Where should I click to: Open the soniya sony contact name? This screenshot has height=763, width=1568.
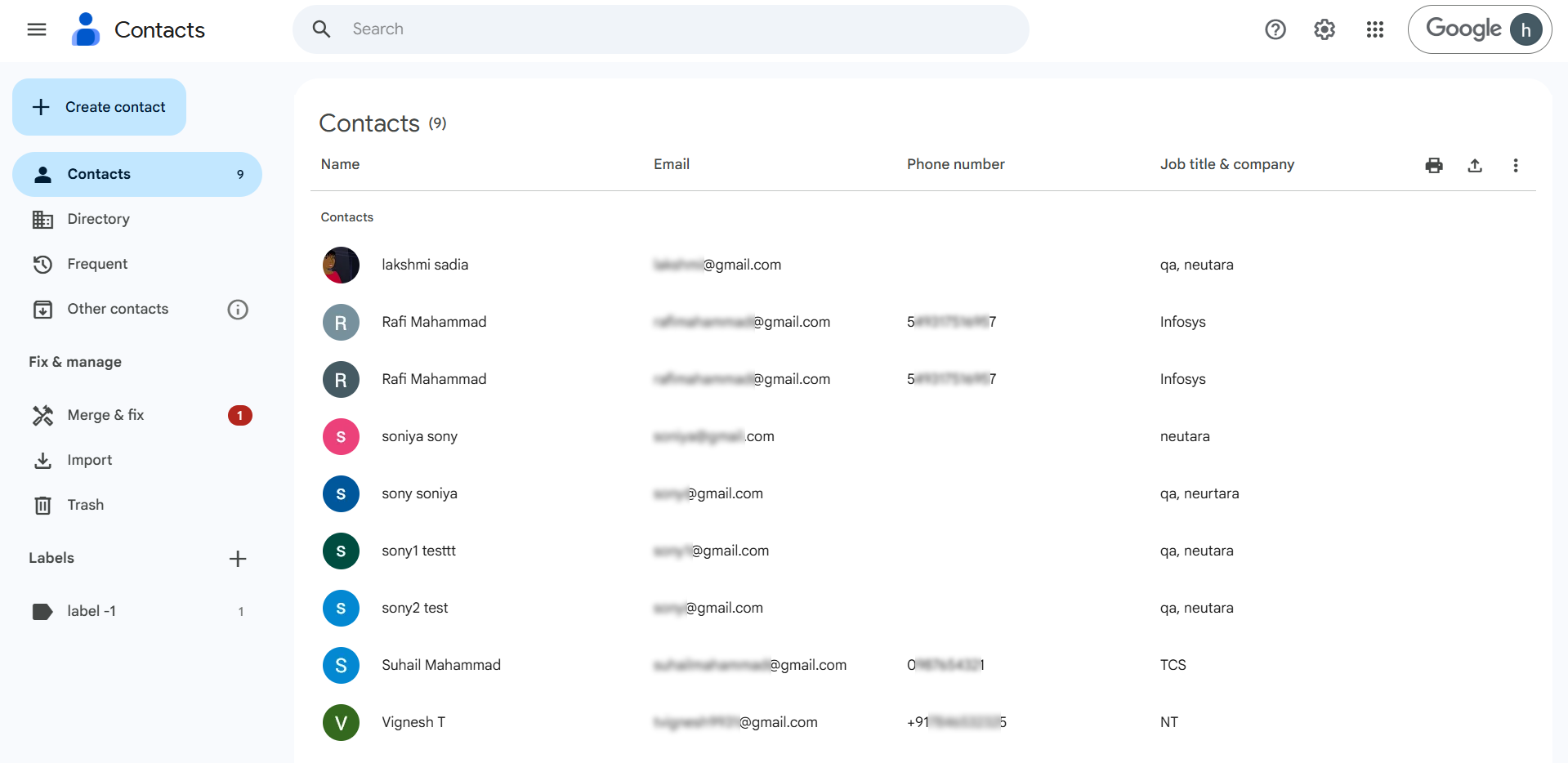[x=419, y=436]
